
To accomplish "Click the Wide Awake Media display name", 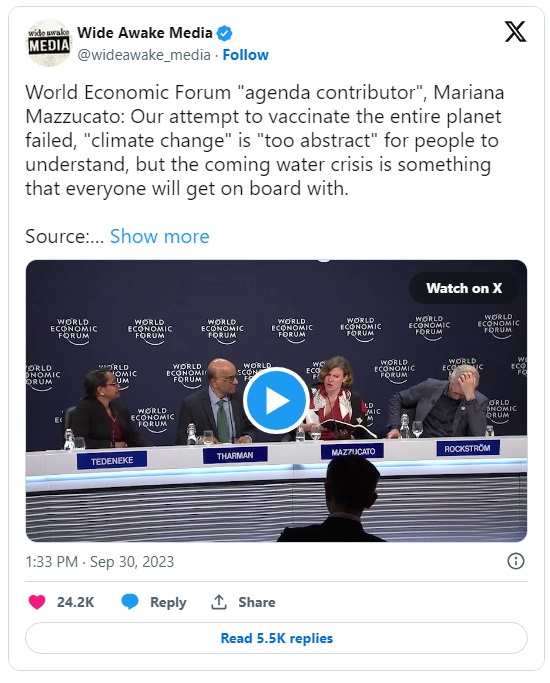I will click(x=145, y=33).
